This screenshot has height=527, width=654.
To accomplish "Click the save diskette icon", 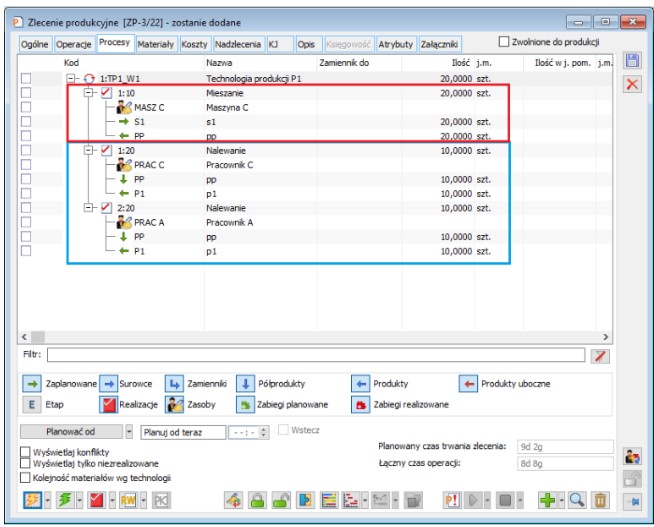I will [632, 61].
